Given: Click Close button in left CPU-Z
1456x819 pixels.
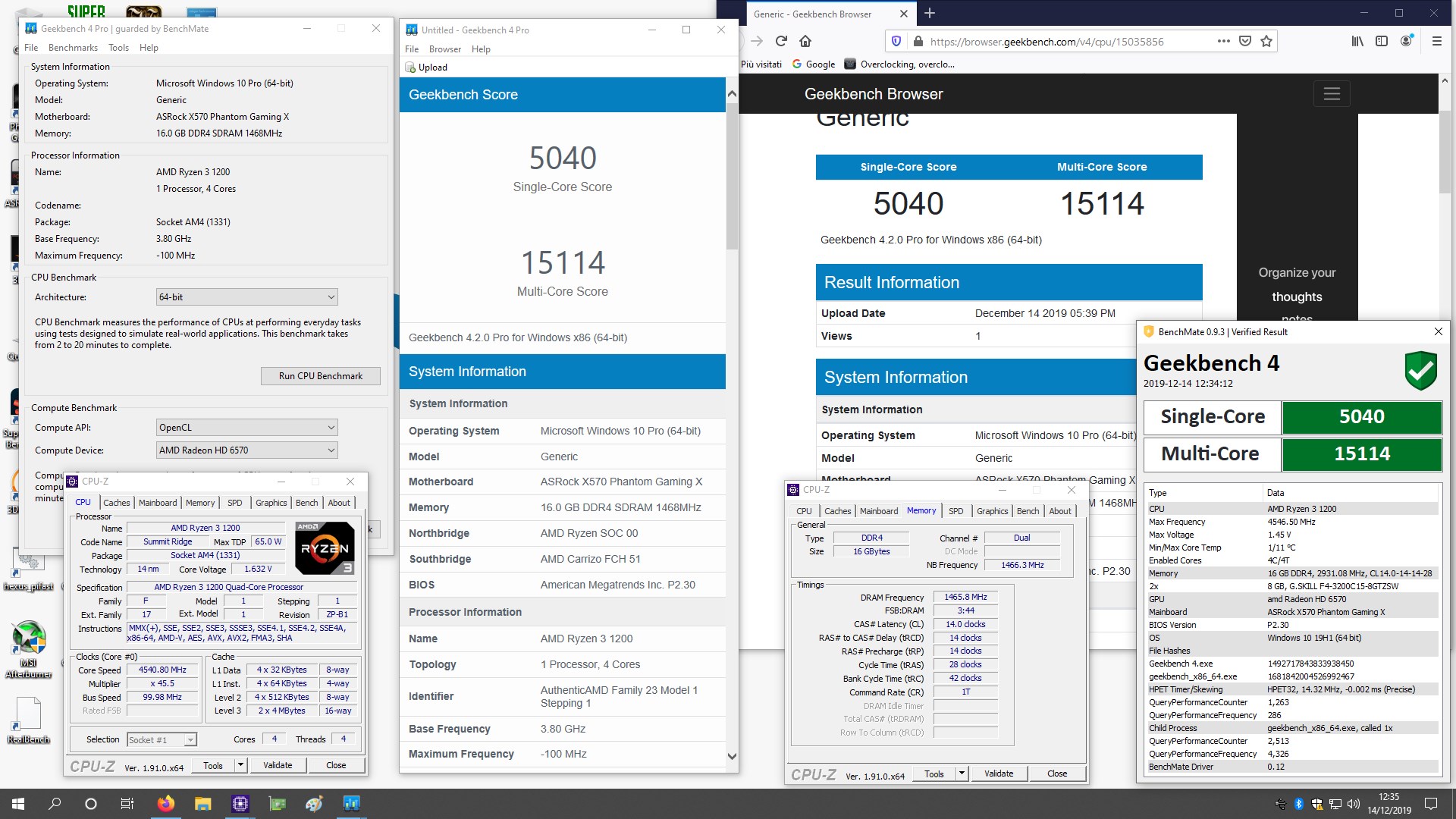Looking at the screenshot, I should click(336, 765).
